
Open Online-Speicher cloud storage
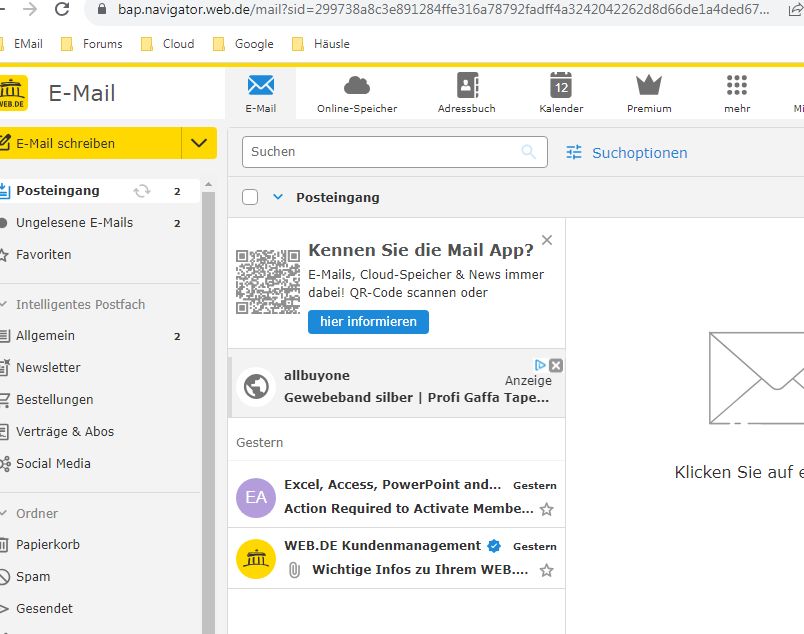click(357, 94)
